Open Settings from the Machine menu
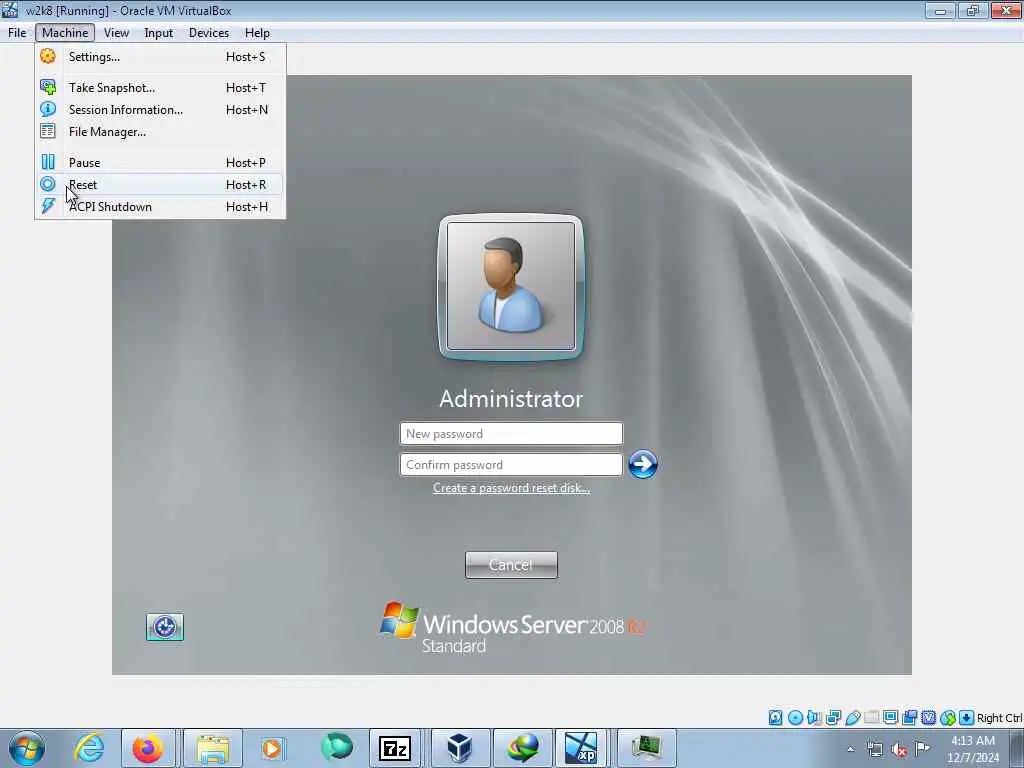This screenshot has height=768, width=1024. click(x=160, y=57)
